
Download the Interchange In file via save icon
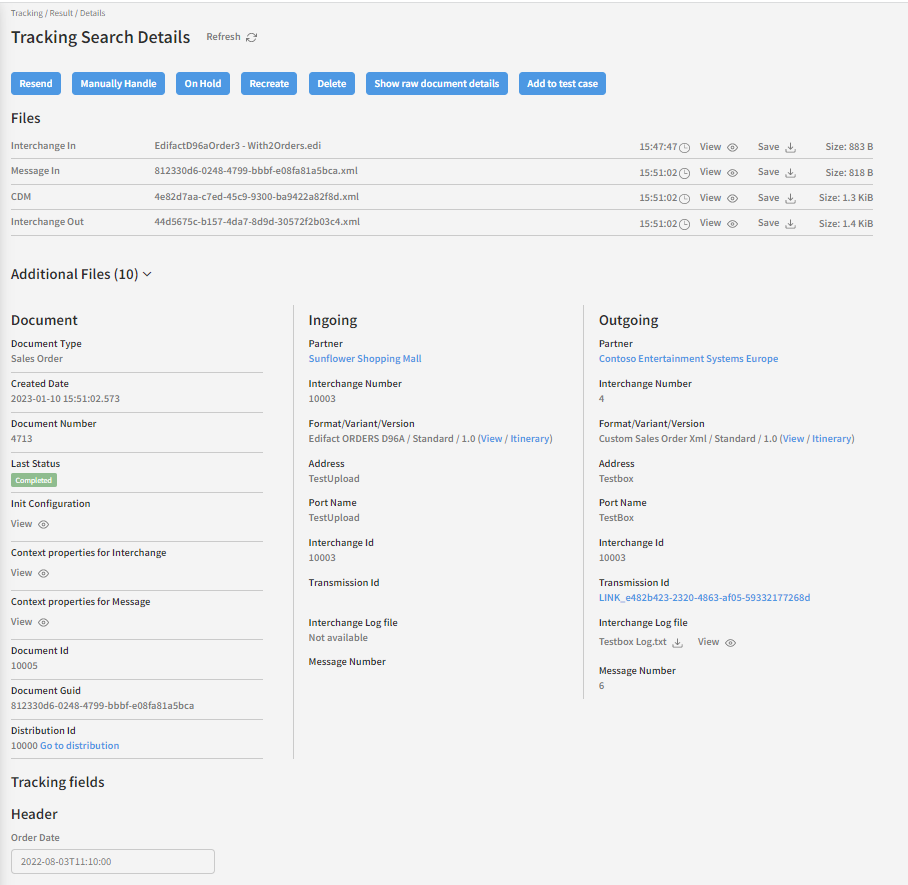pyautogui.click(x=790, y=148)
